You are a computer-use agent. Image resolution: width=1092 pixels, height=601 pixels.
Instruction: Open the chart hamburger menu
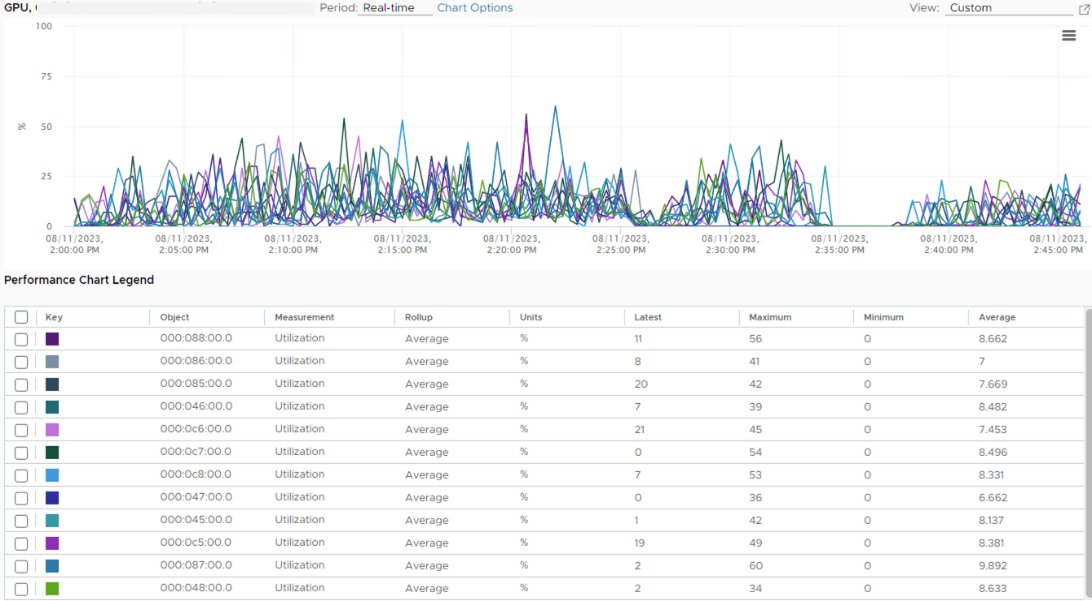(1068, 36)
